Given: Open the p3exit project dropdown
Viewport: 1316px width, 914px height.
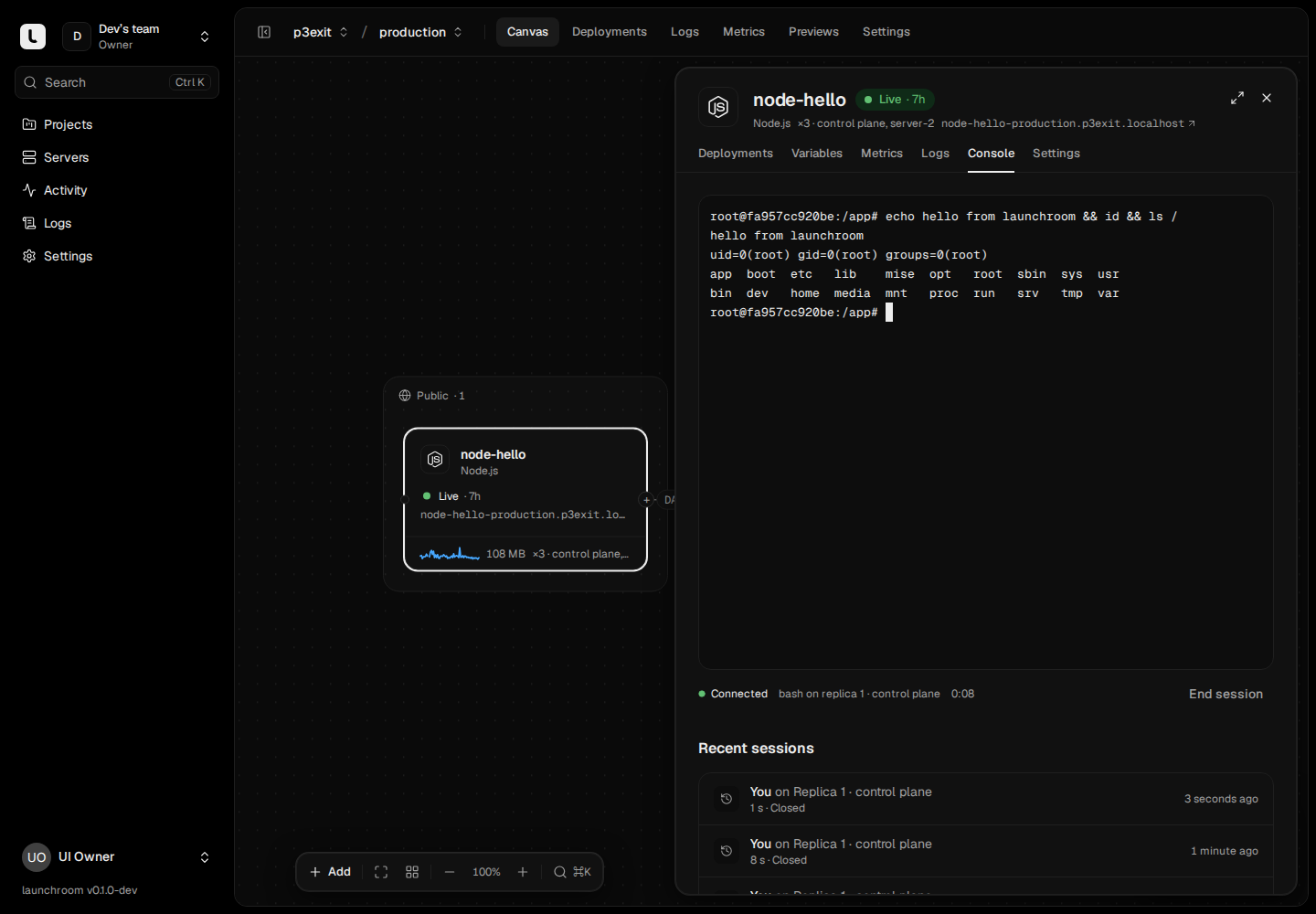Looking at the screenshot, I should pyautogui.click(x=321, y=32).
